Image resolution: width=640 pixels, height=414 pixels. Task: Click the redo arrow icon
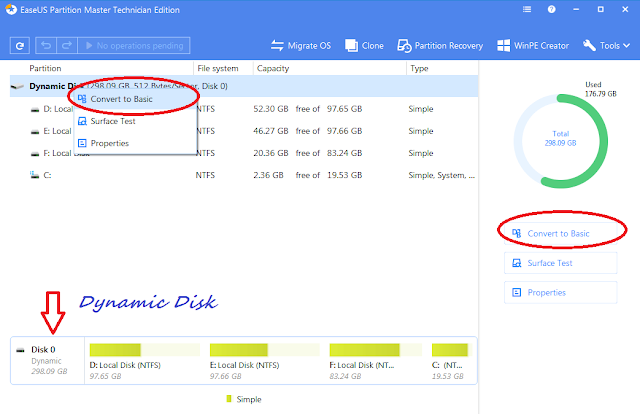[x=67, y=45]
